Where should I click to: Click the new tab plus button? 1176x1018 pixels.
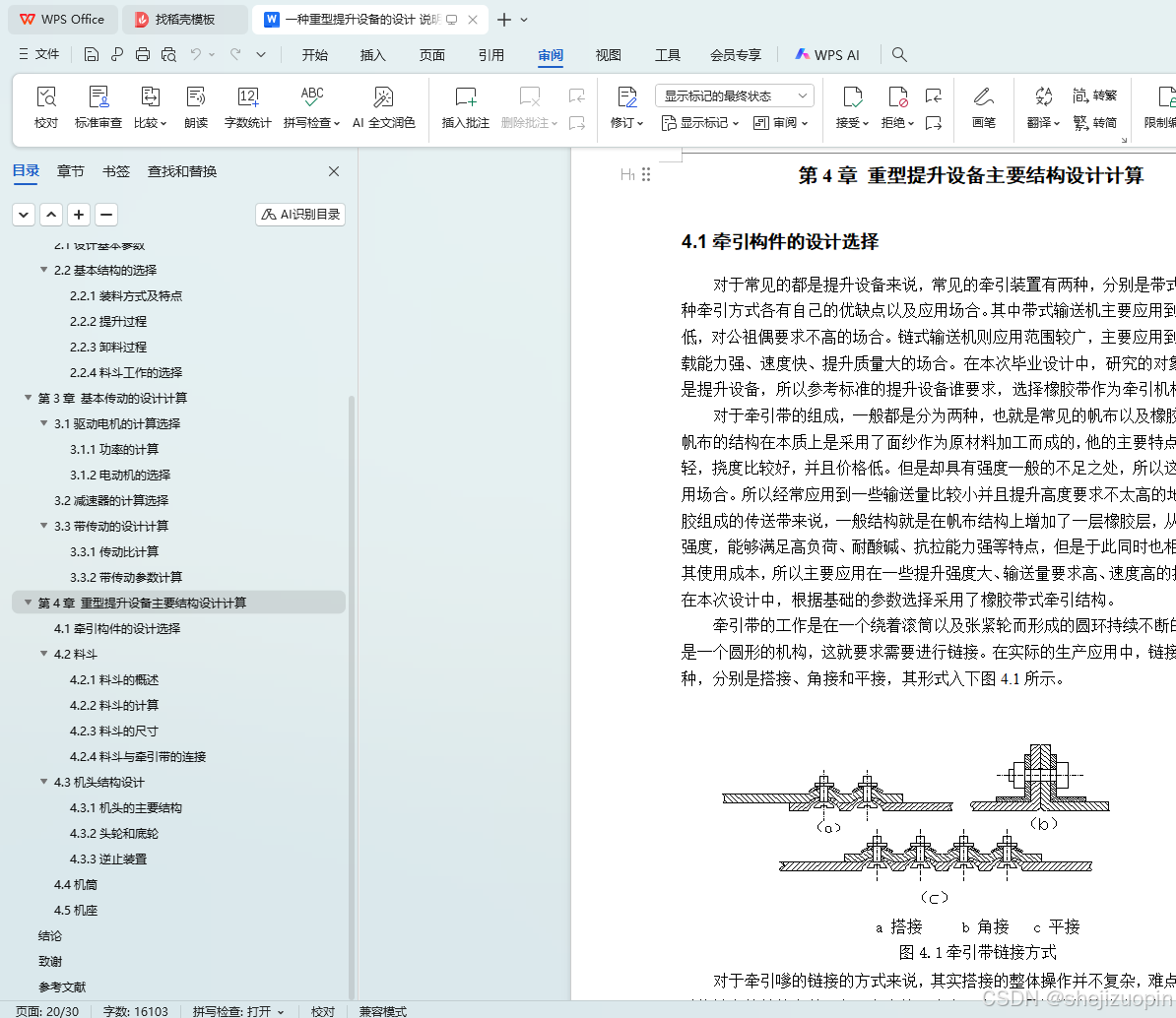[x=504, y=20]
